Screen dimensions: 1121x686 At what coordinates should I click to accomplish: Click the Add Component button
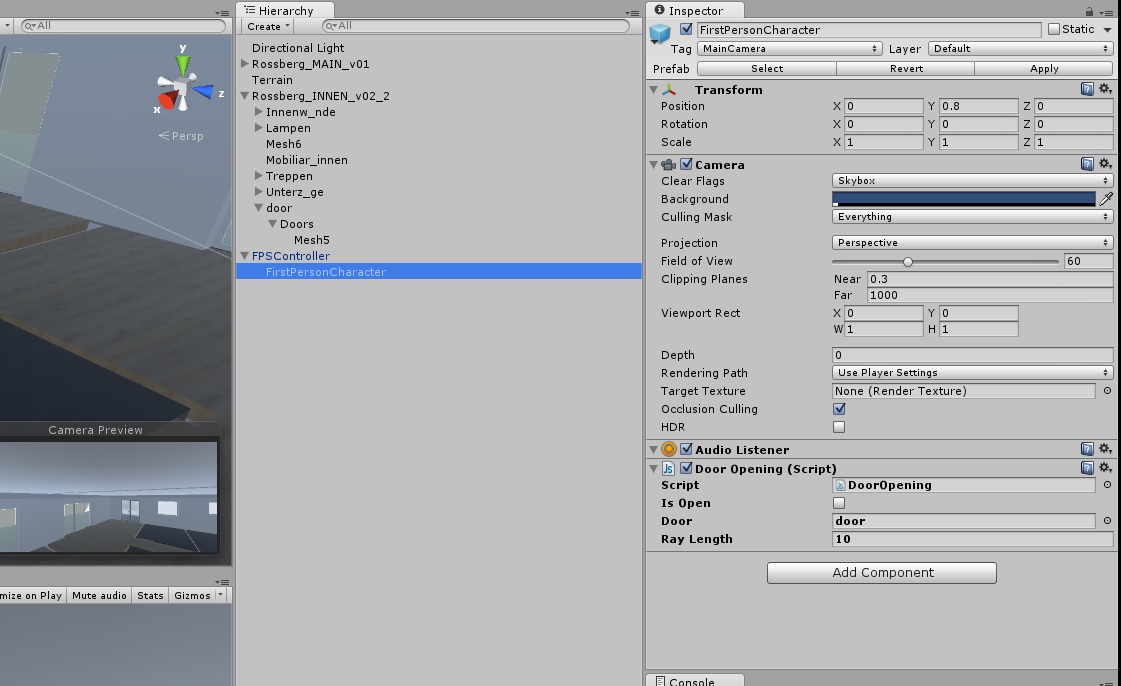click(x=881, y=572)
